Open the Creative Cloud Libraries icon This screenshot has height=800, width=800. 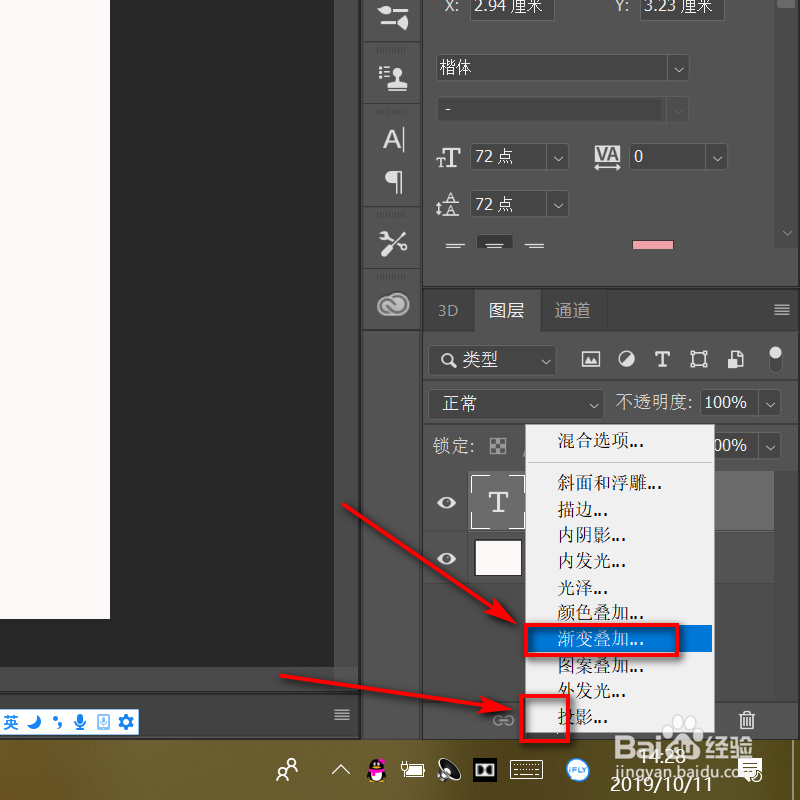click(392, 305)
